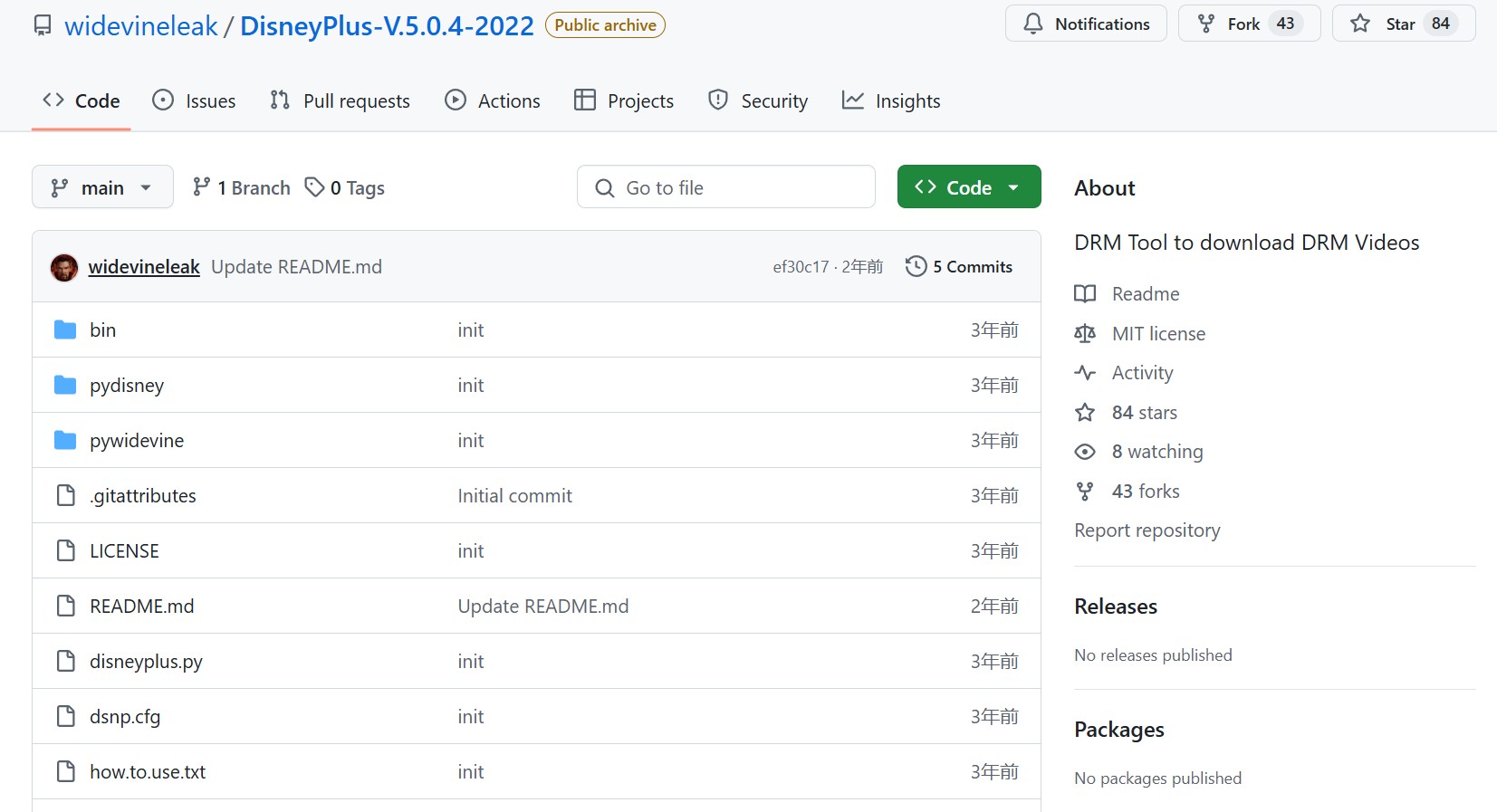Click the Activity pulse icon
The height and width of the screenshot is (812, 1497).
pyautogui.click(x=1085, y=372)
